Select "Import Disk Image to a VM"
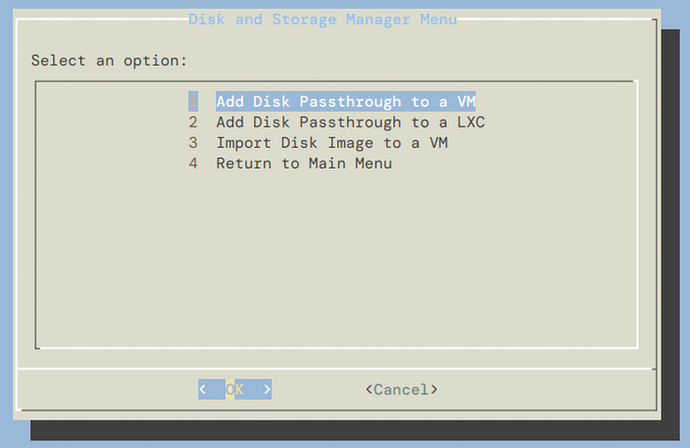Image resolution: width=690 pixels, height=448 pixels. point(332,143)
